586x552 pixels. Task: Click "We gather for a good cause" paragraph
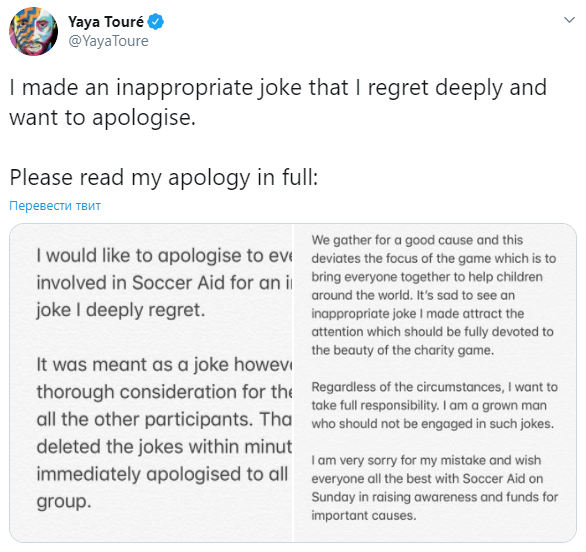[x=434, y=295]
